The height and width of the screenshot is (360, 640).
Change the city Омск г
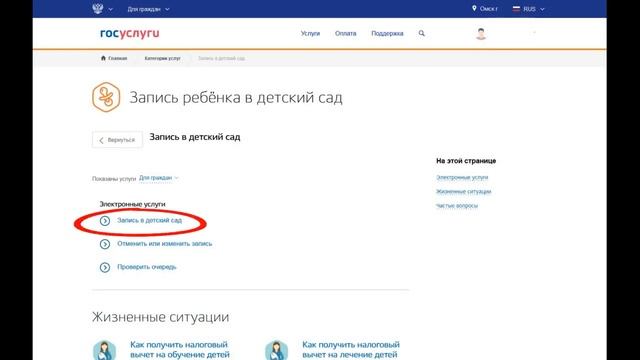489,9
